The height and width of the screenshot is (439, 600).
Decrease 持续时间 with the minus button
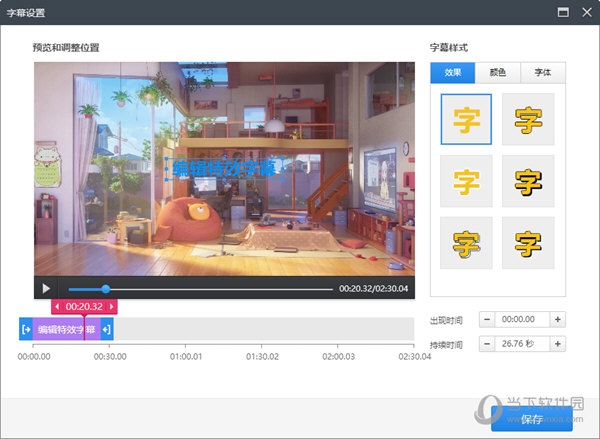[x=487, y=344]
